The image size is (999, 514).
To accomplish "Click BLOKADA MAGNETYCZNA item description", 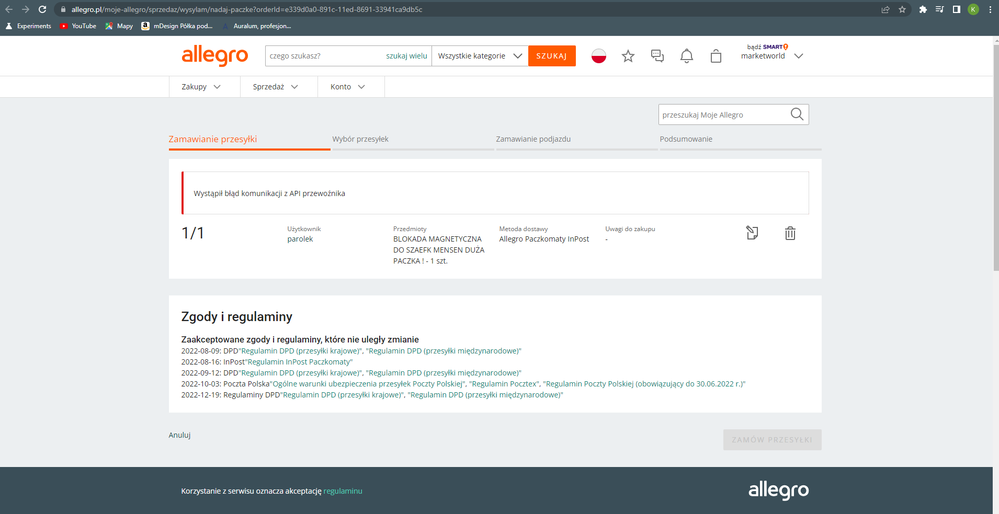I will [x=438, y=250].
